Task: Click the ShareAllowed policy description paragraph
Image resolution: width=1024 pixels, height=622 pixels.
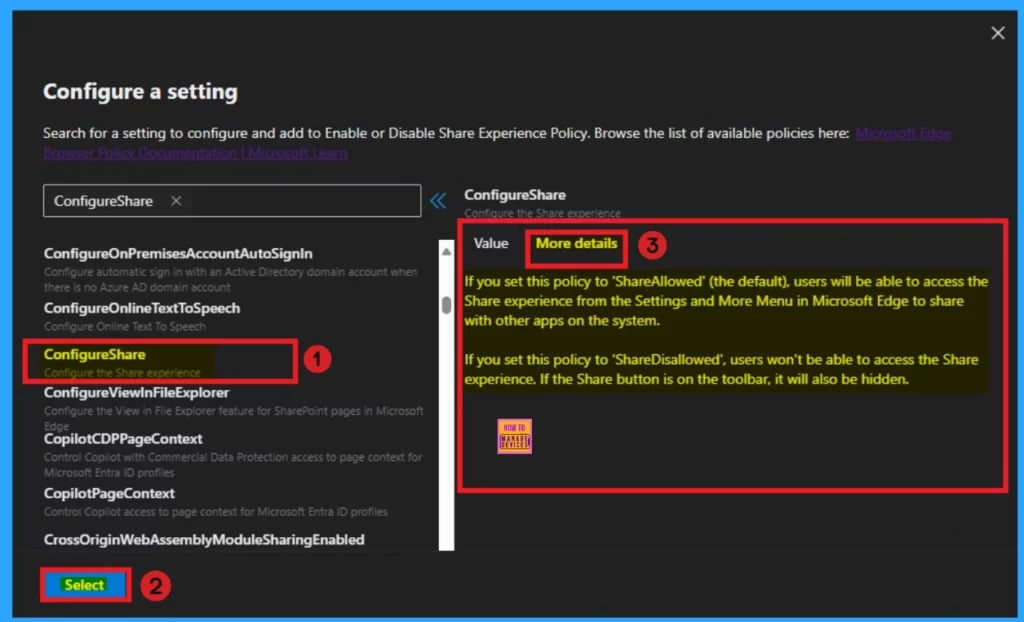Action: (726, 301)
